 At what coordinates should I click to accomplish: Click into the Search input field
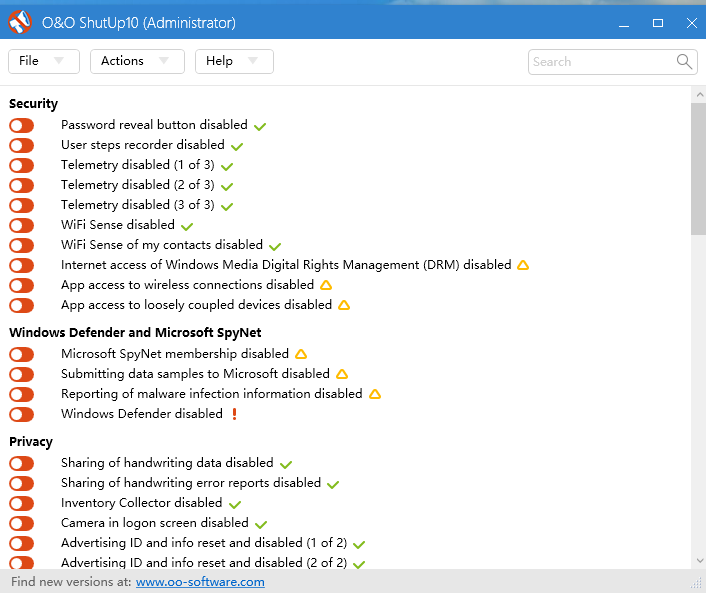pyautogui.click(x=600, y=62)
